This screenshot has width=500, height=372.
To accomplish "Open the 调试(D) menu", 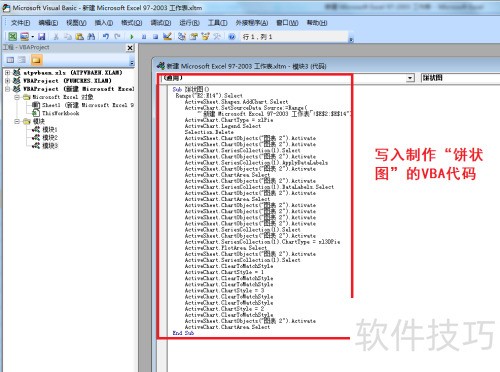I will 161,23.
